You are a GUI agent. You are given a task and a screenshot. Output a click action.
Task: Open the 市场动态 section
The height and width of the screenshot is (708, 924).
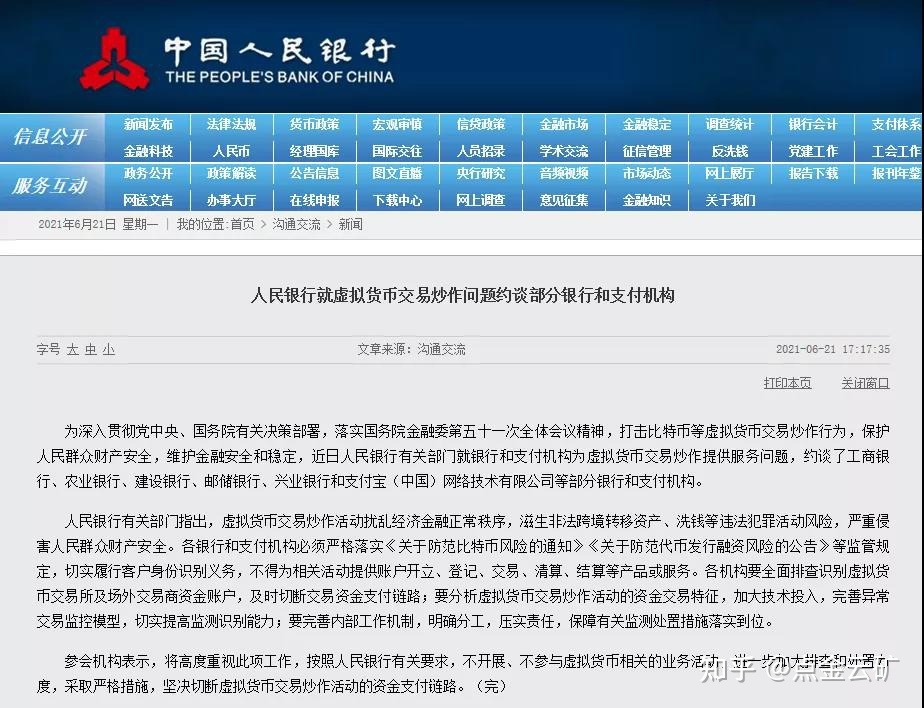(x=646, y=173)
